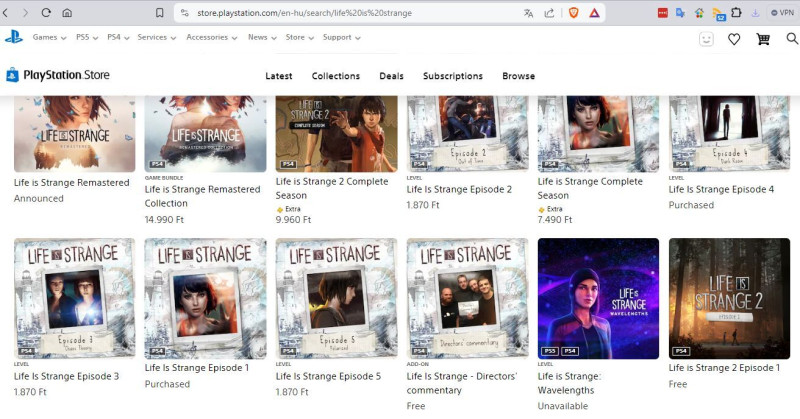Open Life Is Strange Episode 1 title
Image resolution: width=800 pixels, height=419 pixels.
point(197,368)
